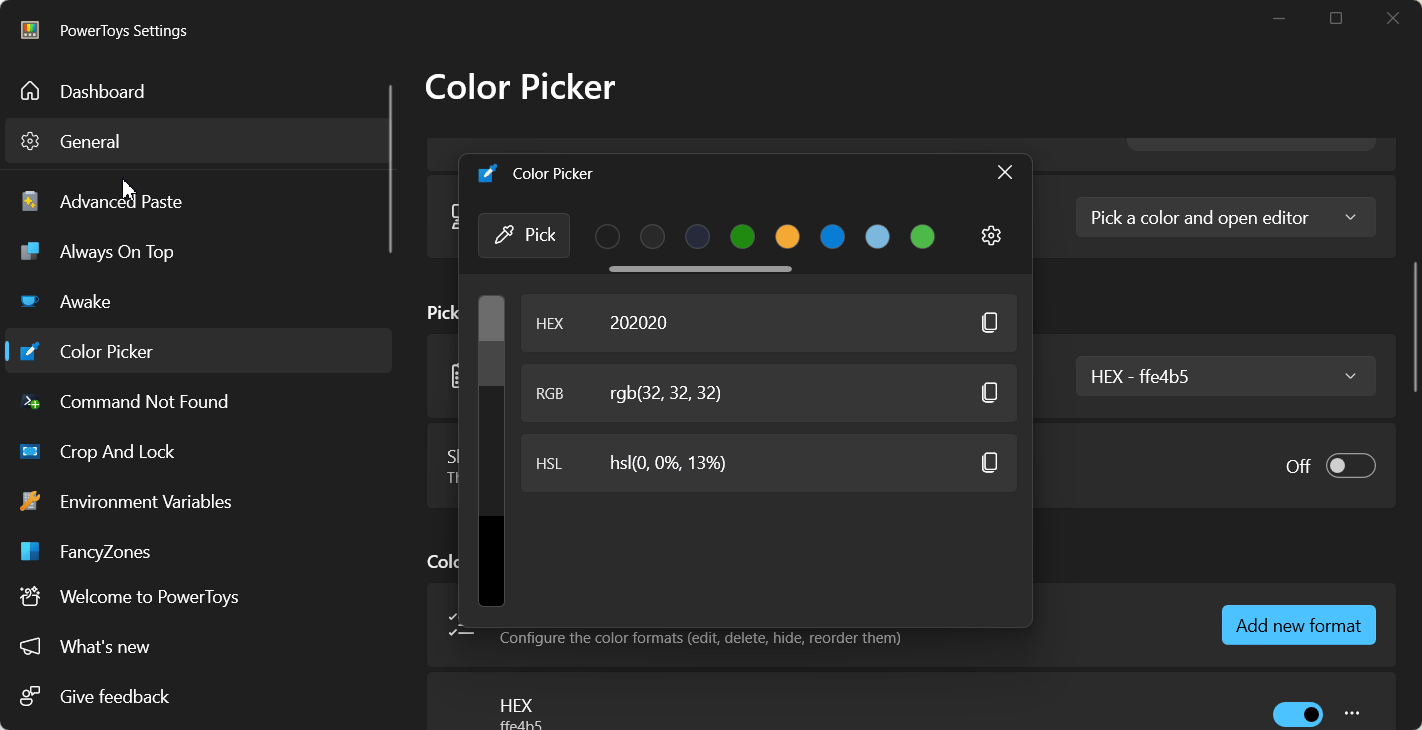Click the PowerToys app icon in title bar
The width and height of the screenshot is (1422, 730).
30,30
